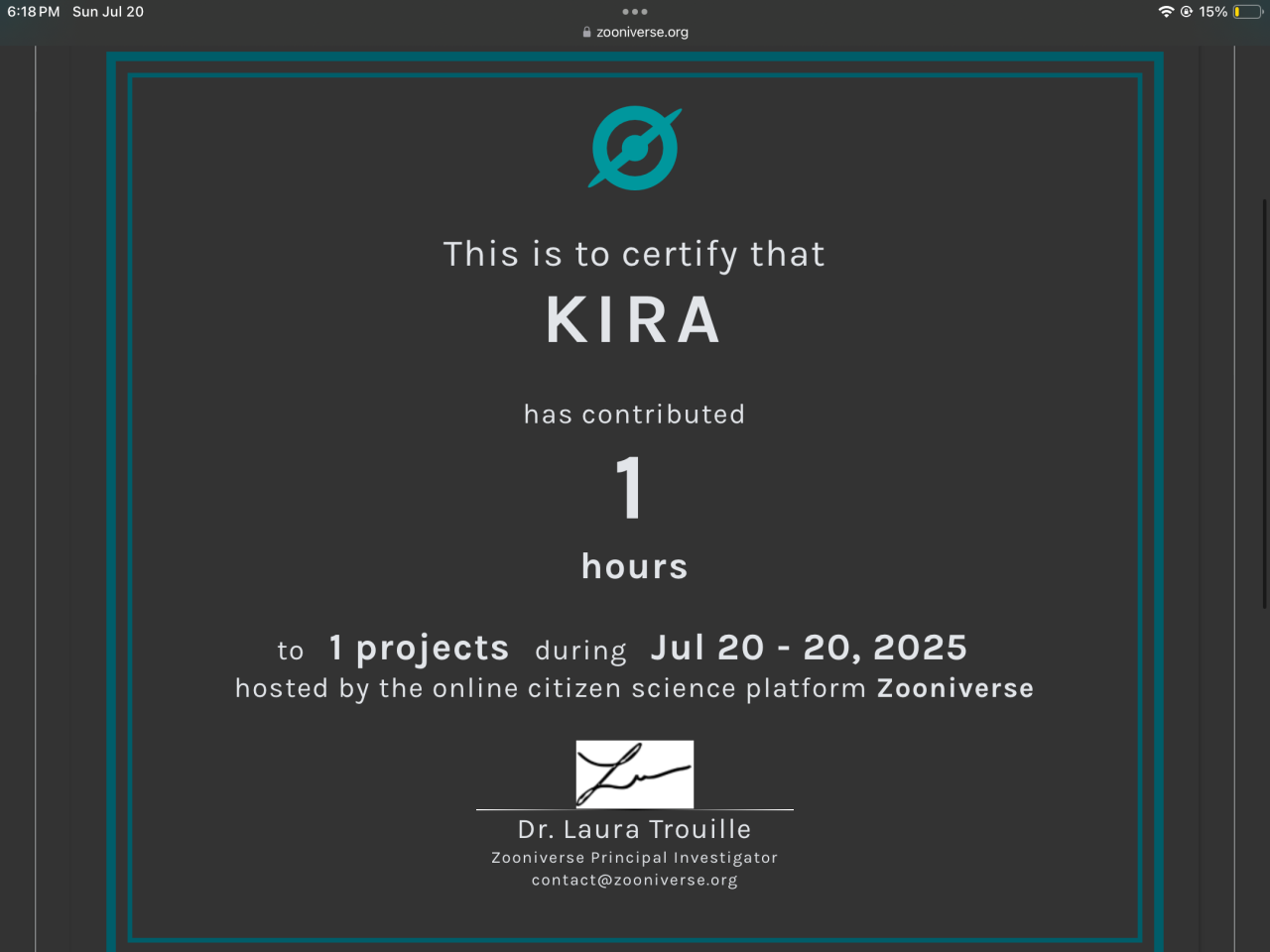Click the name 'Dr. Laura Trouille'

point(635,829)
